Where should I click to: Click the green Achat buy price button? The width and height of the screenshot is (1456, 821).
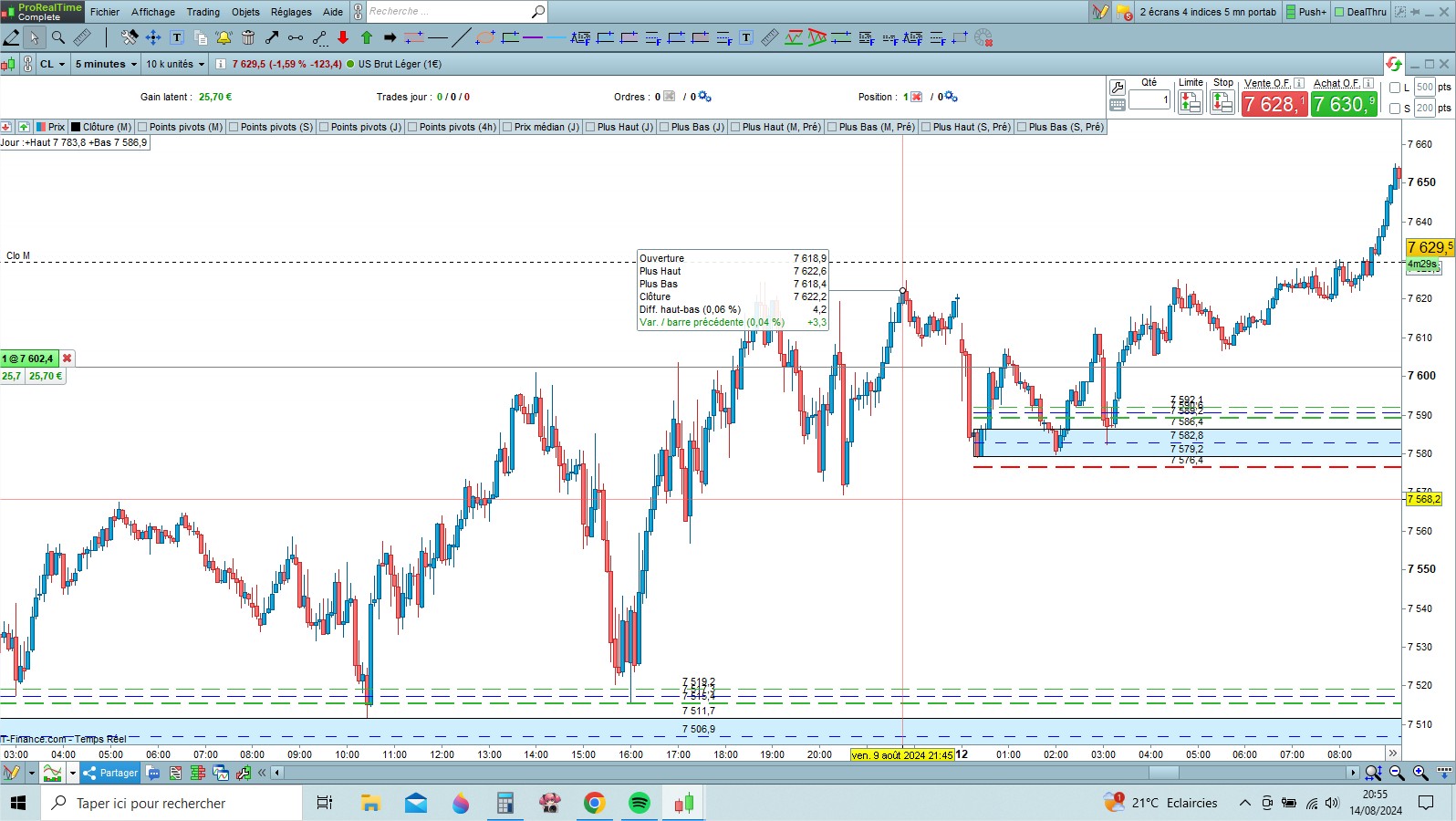tap(1344, 104)
